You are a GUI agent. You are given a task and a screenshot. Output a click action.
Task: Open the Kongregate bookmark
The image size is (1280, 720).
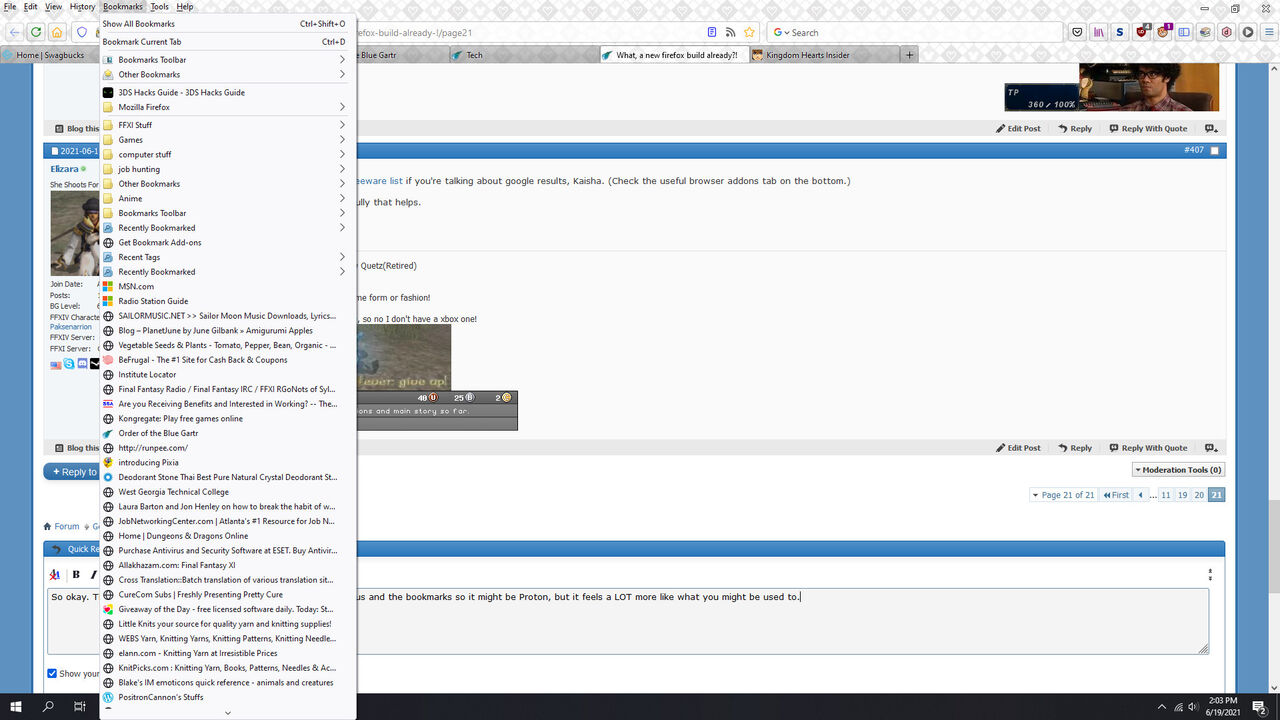(x=228, y=418)
